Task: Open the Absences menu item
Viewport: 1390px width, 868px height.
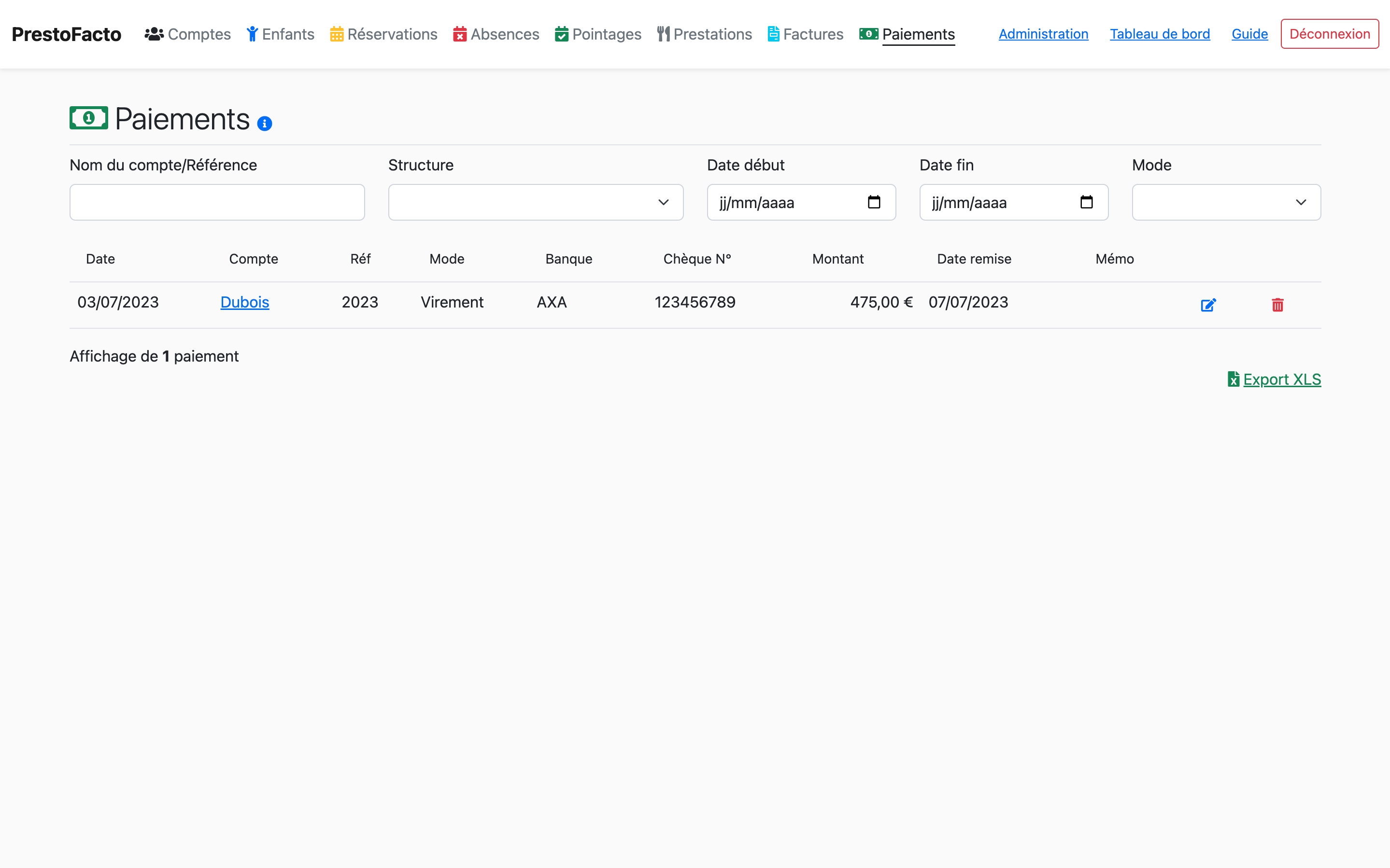Action: [496, 34]
